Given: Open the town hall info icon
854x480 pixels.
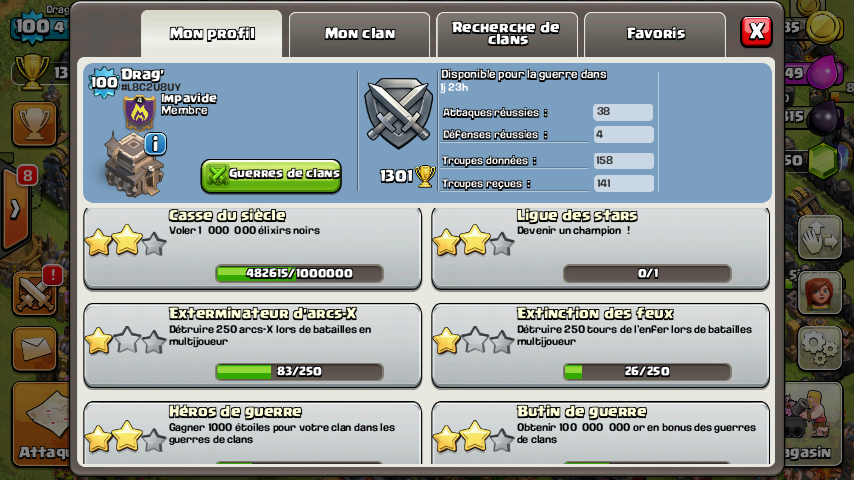Looking at the screenshot, I should click(155, 144).
